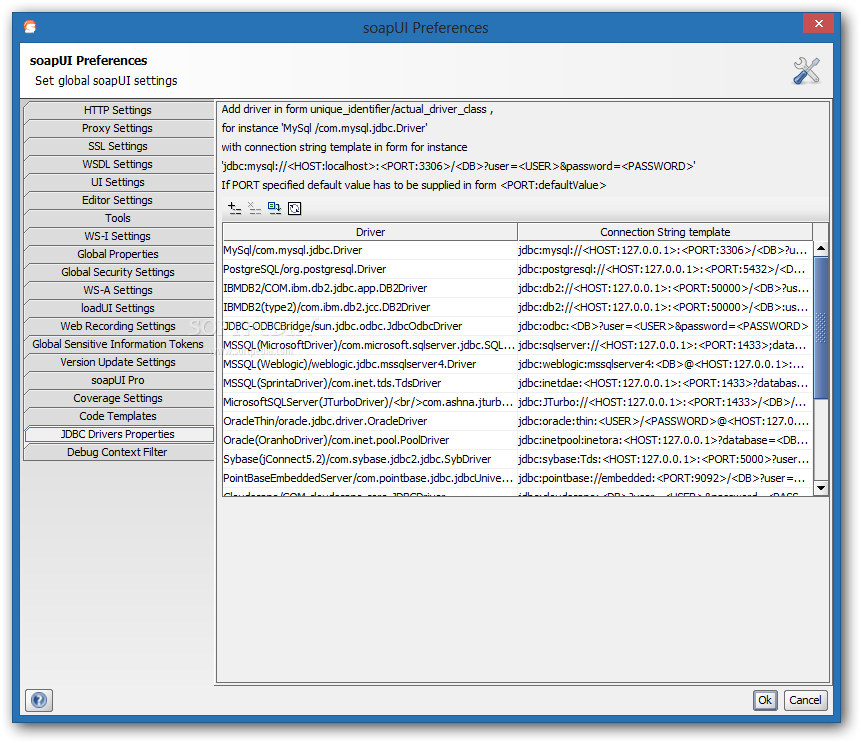Click the table scrollbar up arrow
Image resolution: width=861 pixels, height=743 pixels.
coord(821,248)
